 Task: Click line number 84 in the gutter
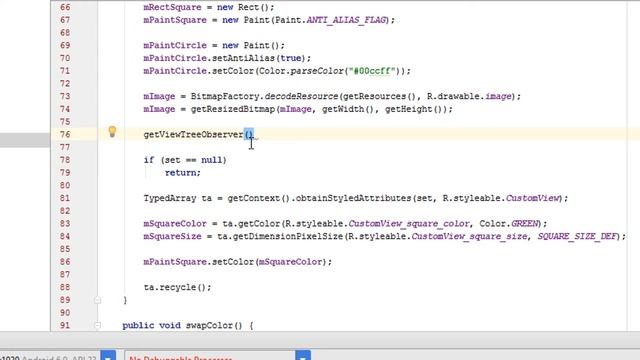65,236
